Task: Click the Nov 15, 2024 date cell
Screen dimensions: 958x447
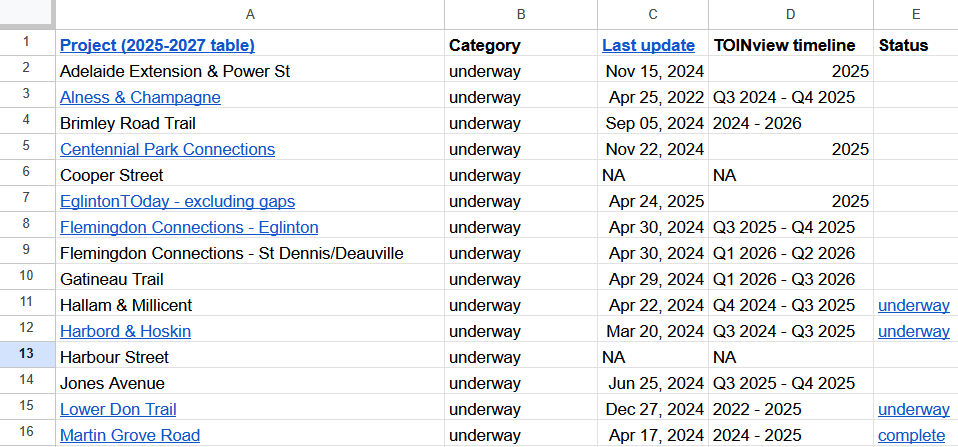Action: point(654,71)
